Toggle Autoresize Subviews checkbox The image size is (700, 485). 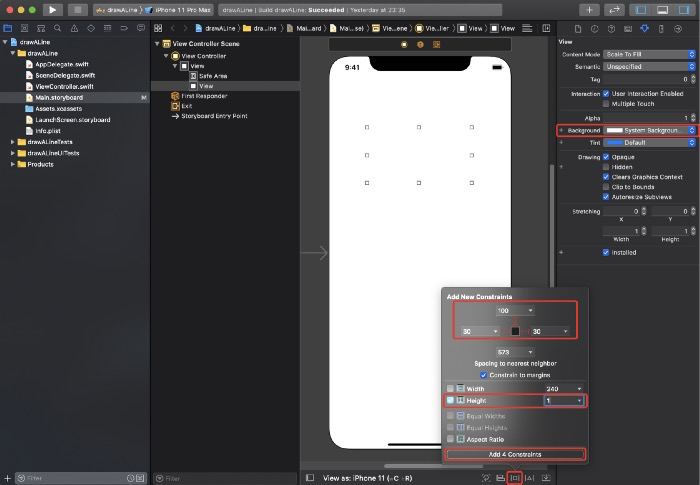click(606, 197)
